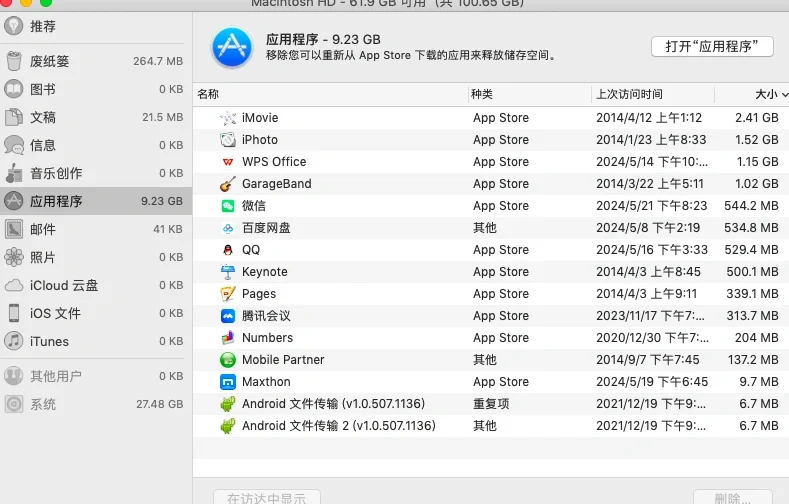Click the iPhoto app icon
The image size is (789, 504).
[228, 140]
